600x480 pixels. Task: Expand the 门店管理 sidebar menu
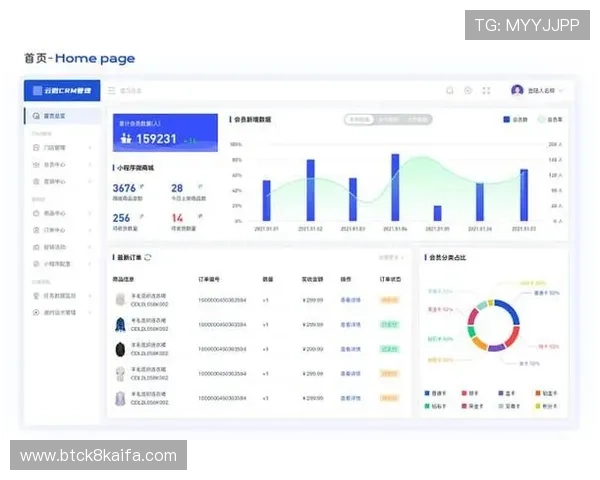point(55,147)
